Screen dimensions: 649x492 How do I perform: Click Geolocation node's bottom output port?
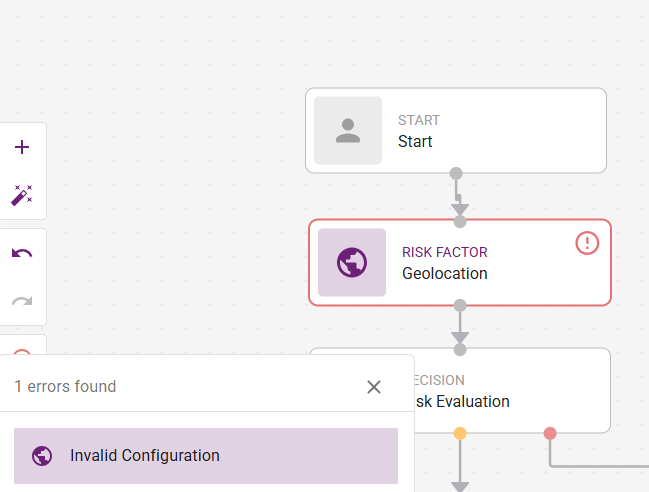click(460, 305)
